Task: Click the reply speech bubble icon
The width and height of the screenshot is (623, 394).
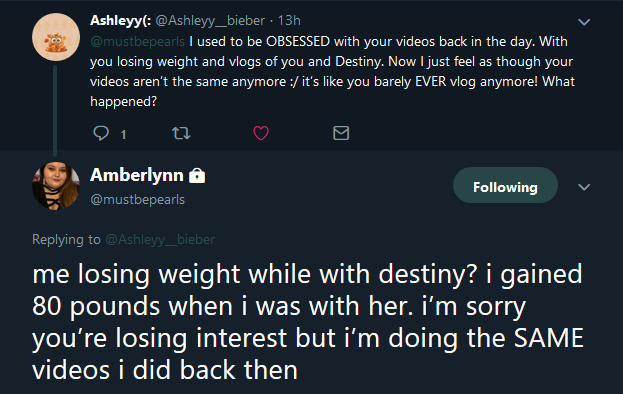Action: coord(101,133)
